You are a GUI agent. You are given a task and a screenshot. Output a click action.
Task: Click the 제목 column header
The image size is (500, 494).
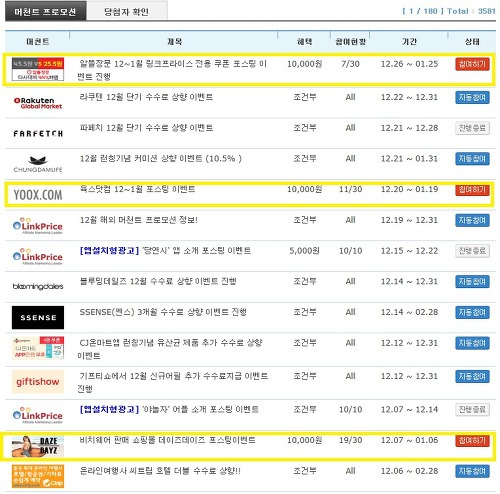(174, 41)
